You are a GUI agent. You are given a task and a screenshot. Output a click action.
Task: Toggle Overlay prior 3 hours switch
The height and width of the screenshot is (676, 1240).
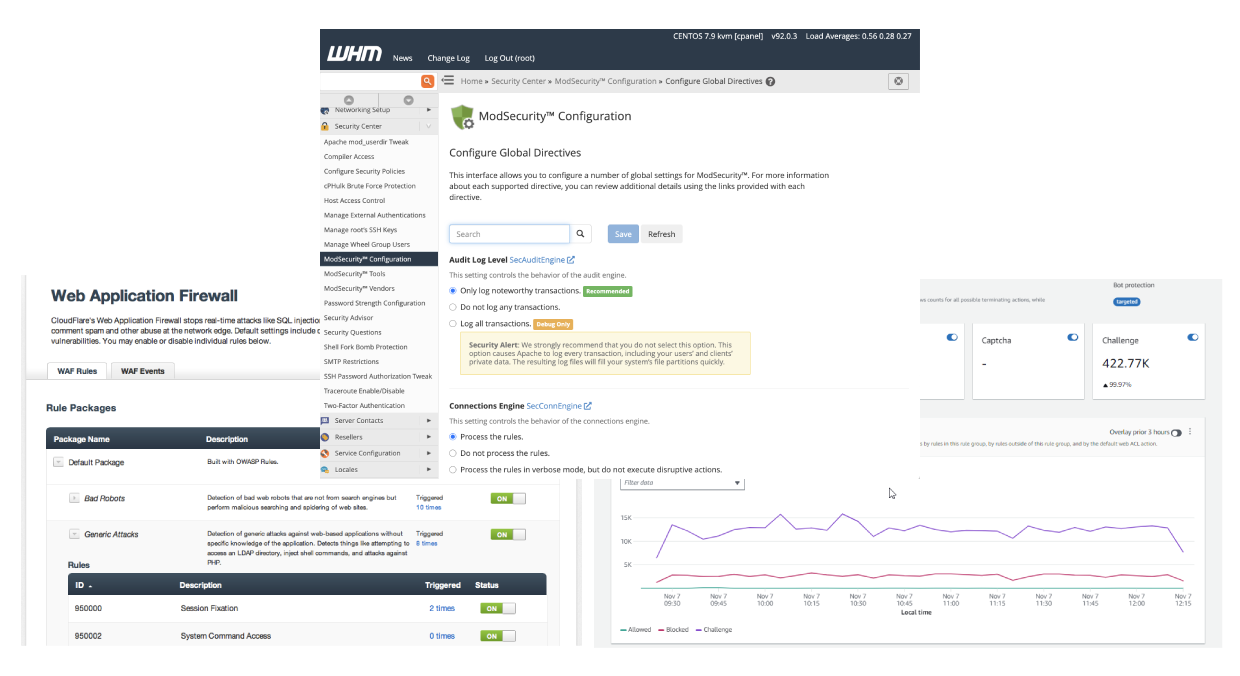coord(1176,433)
